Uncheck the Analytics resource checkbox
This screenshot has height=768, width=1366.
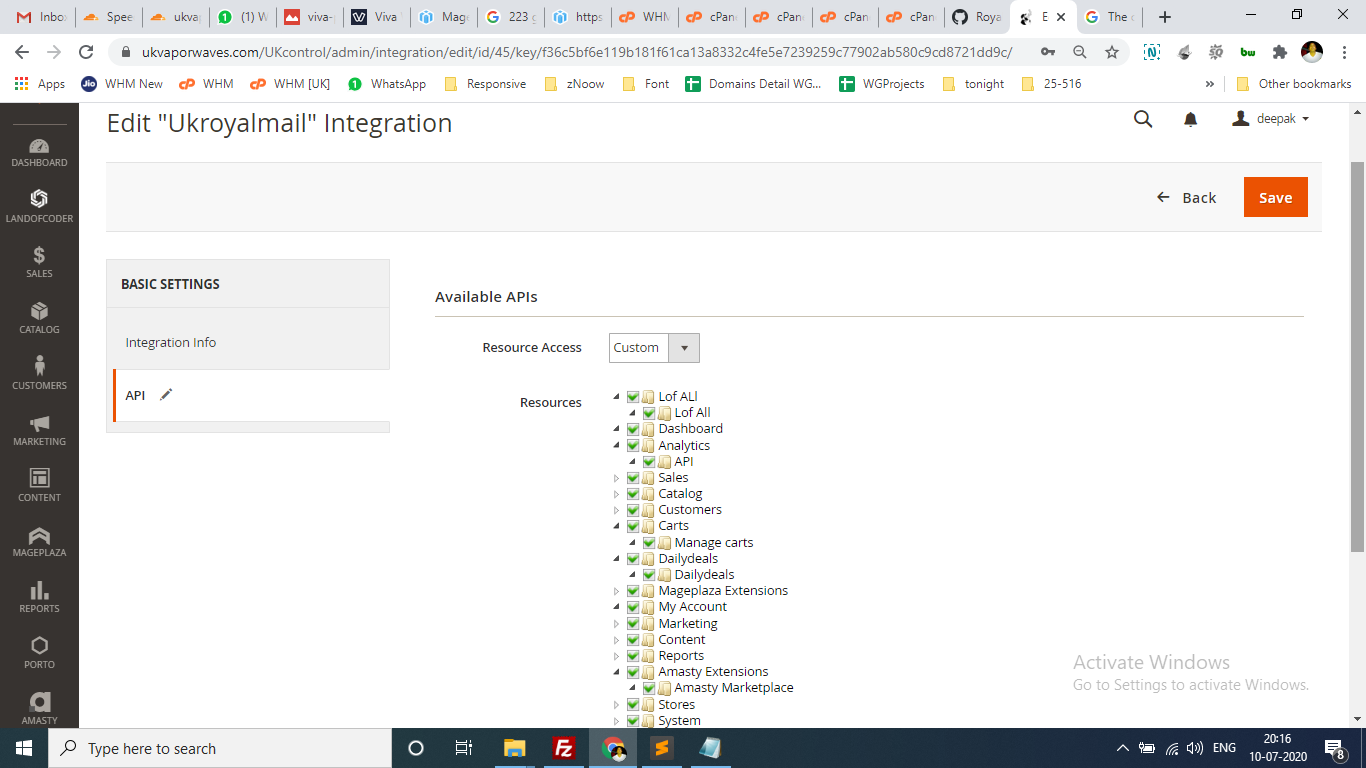(633, 445)
